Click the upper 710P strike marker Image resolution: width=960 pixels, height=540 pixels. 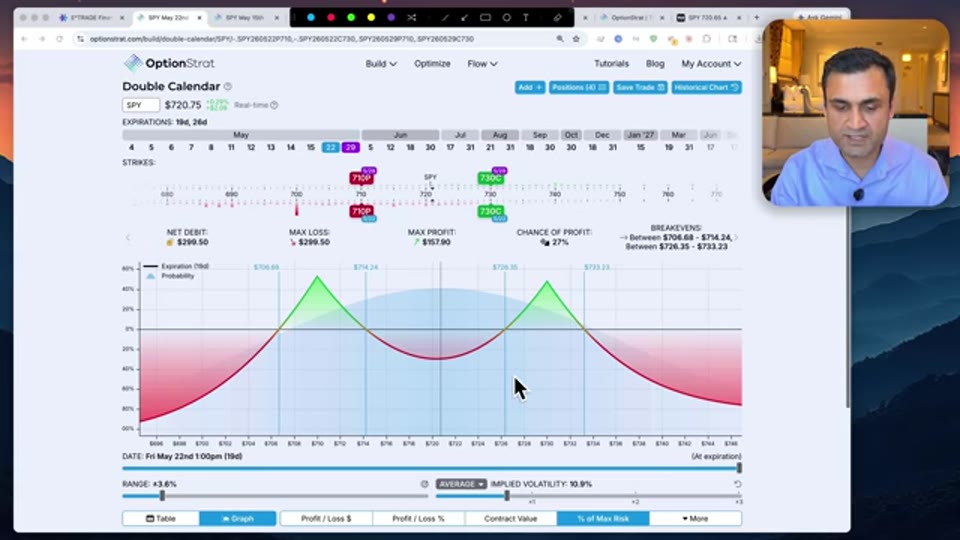(361, 178)
